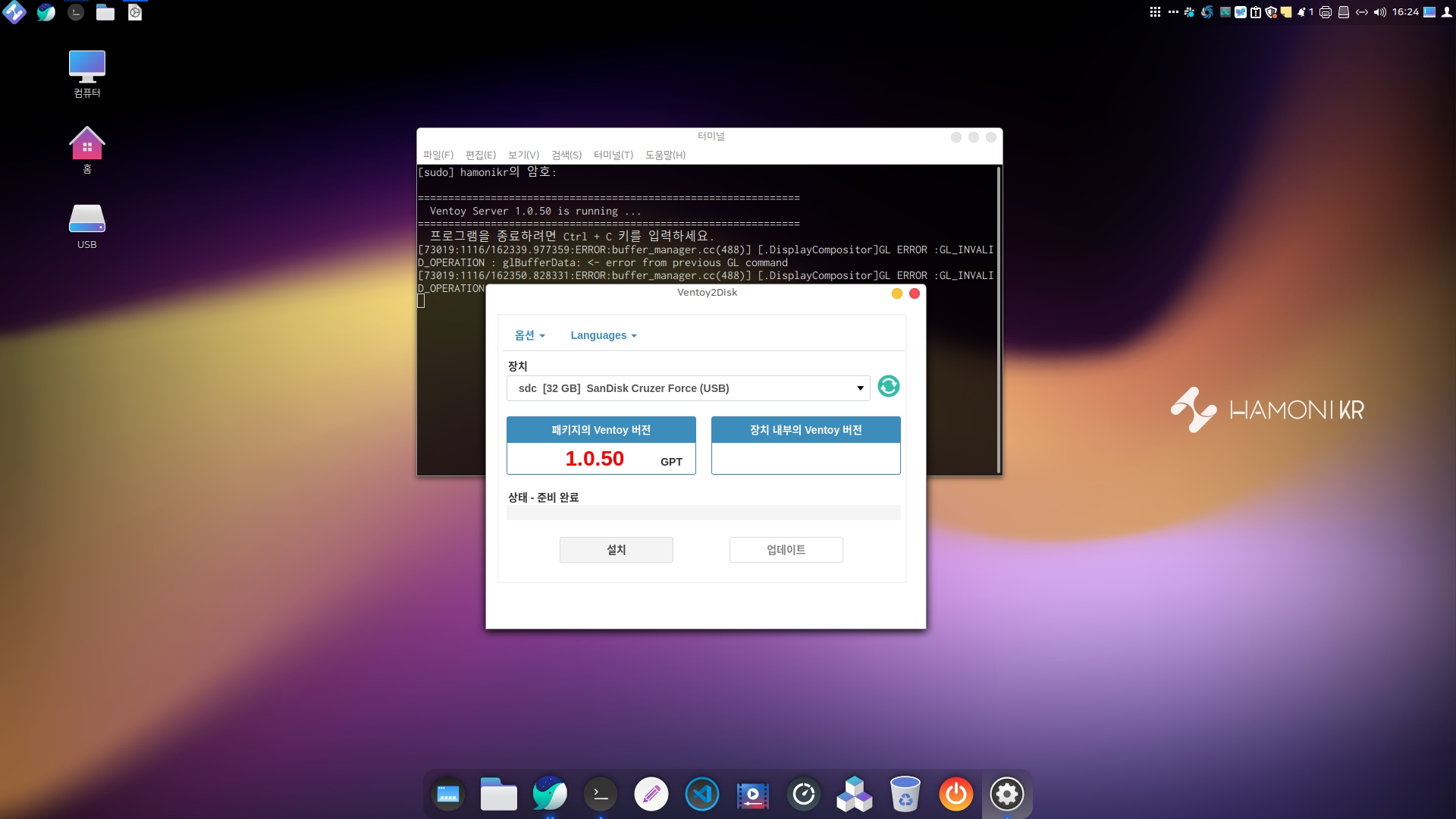Screen dimensions: 1456x819
Task: Open the sdc SanDisk device combo box
Action: 688,388
